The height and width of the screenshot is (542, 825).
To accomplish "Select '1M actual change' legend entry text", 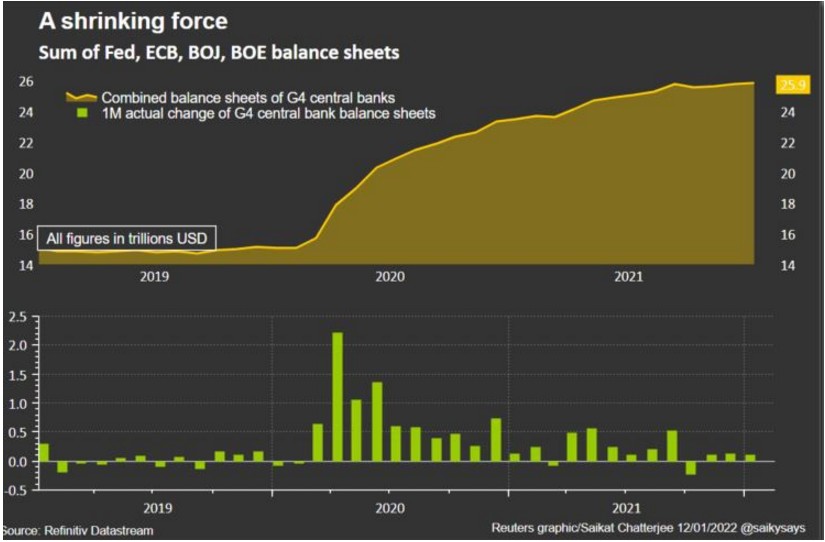I will 268,114.
